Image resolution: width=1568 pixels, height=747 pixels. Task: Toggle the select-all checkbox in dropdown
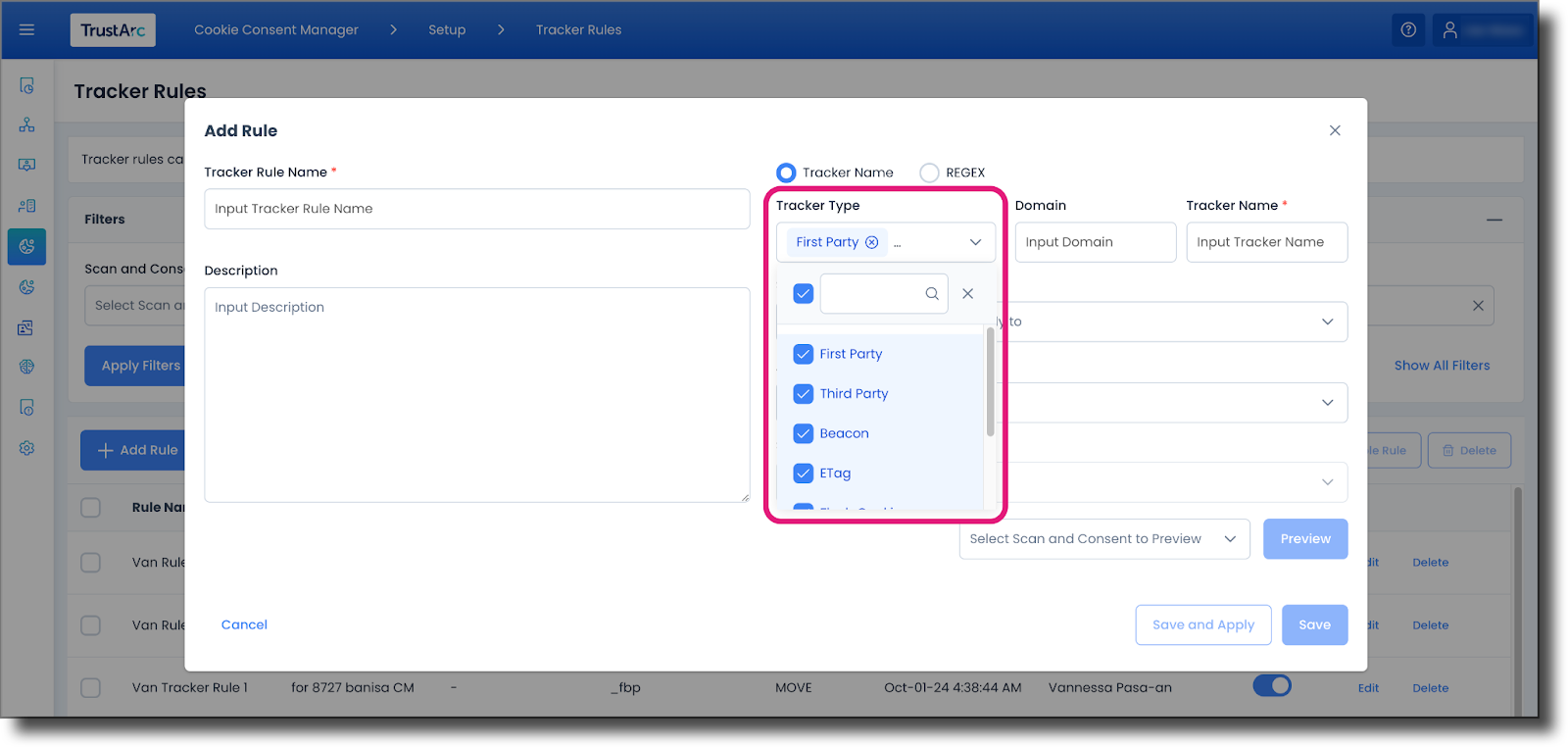tap(804, 293)
